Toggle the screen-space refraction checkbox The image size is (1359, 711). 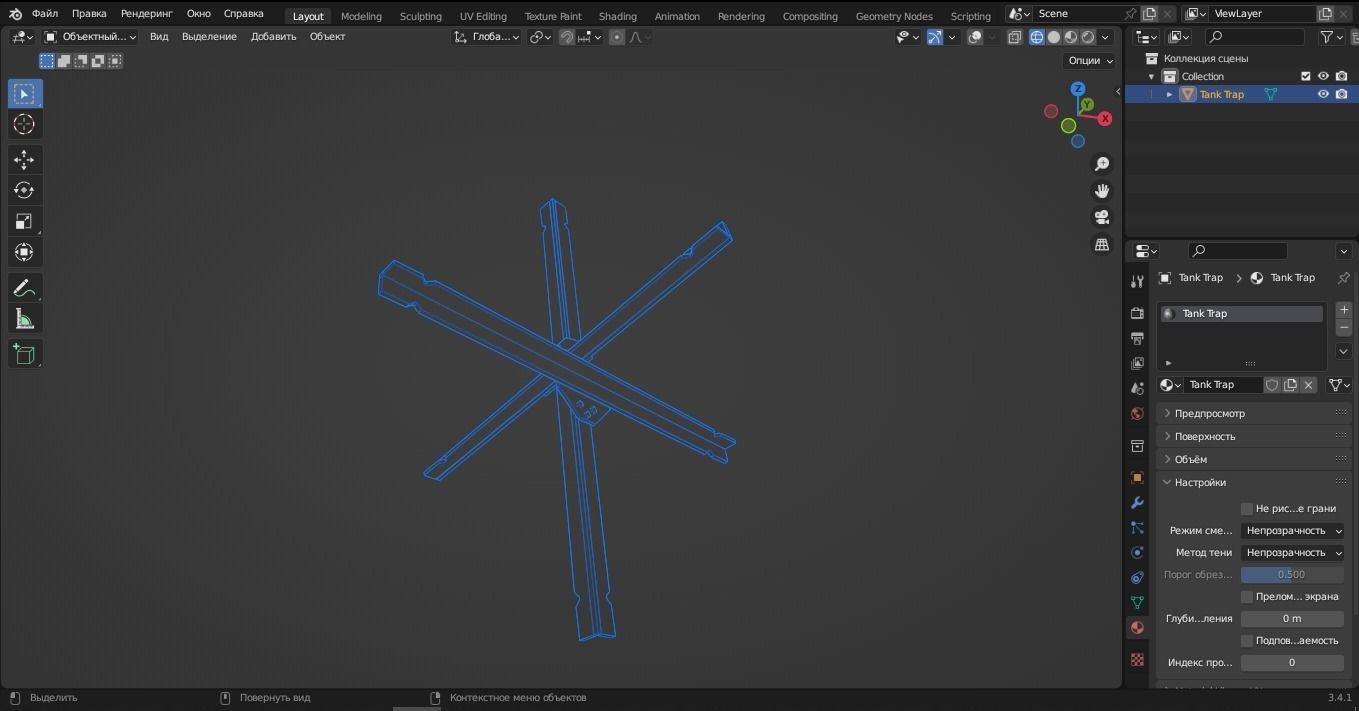(x=1247, y=597)
